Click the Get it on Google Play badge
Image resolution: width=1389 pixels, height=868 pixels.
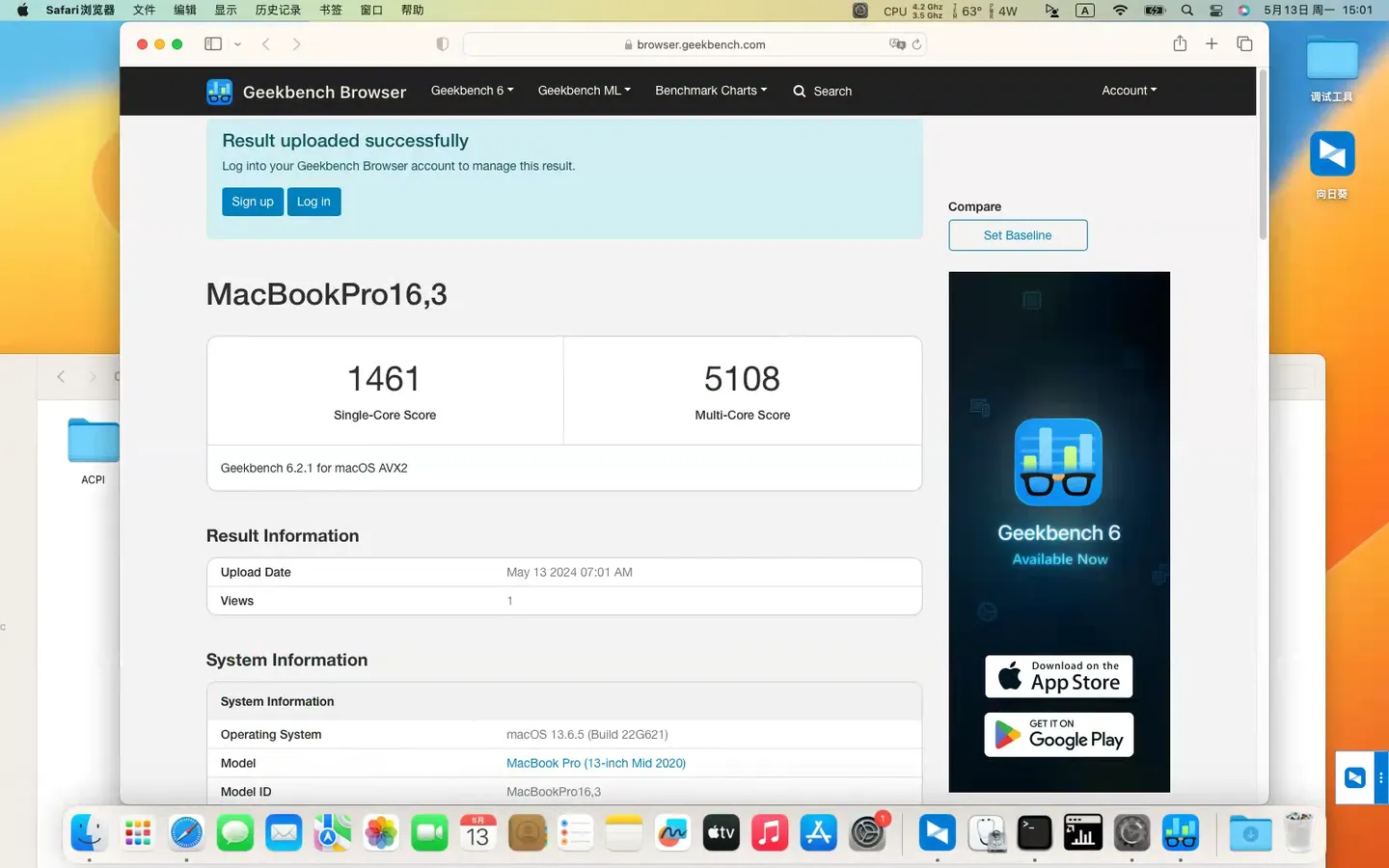[1058, 734]
